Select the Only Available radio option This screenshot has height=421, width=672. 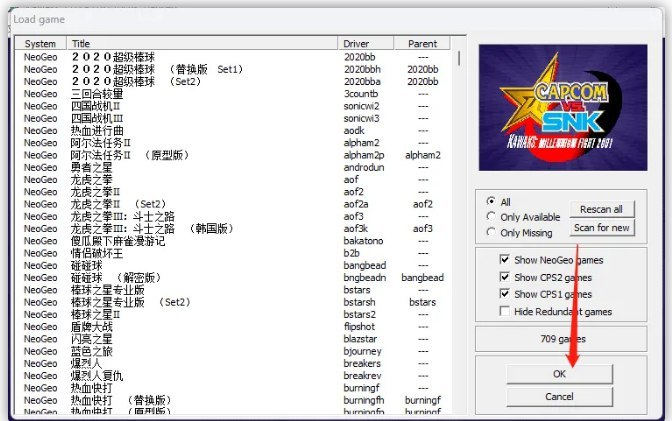pos(491,217)
